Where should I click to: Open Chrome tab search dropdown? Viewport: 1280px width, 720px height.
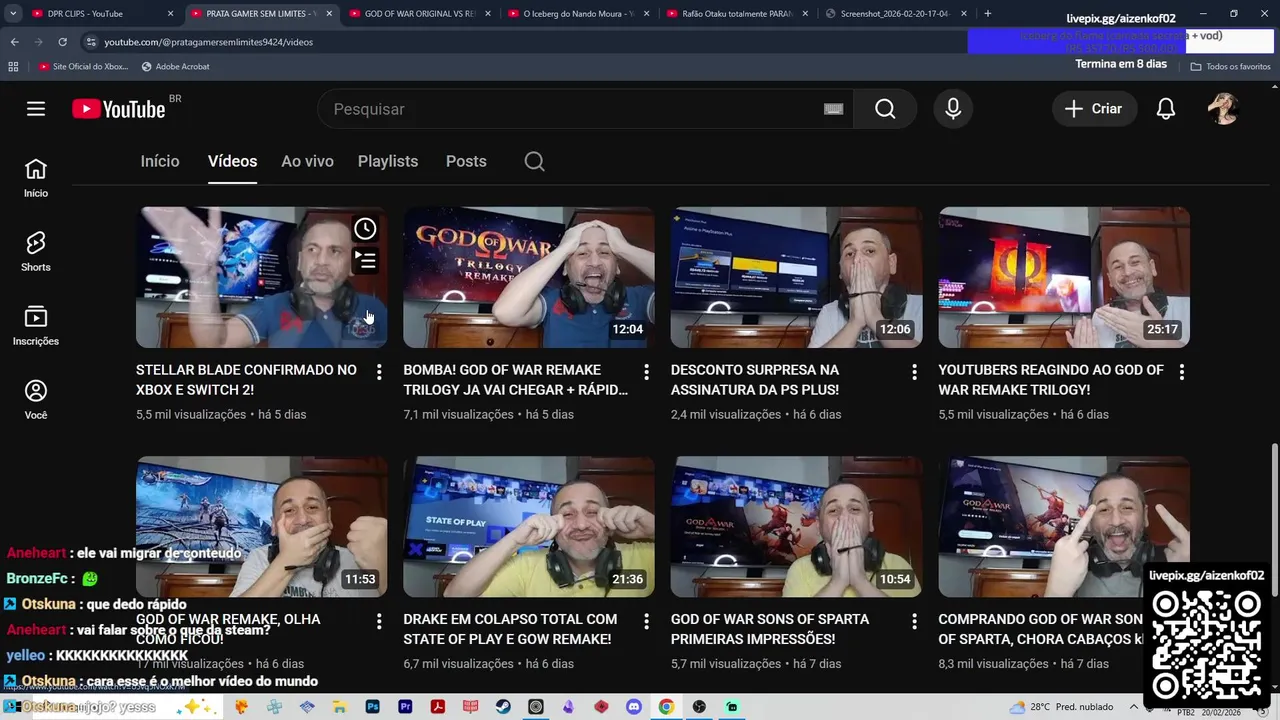tap(13, 14)
